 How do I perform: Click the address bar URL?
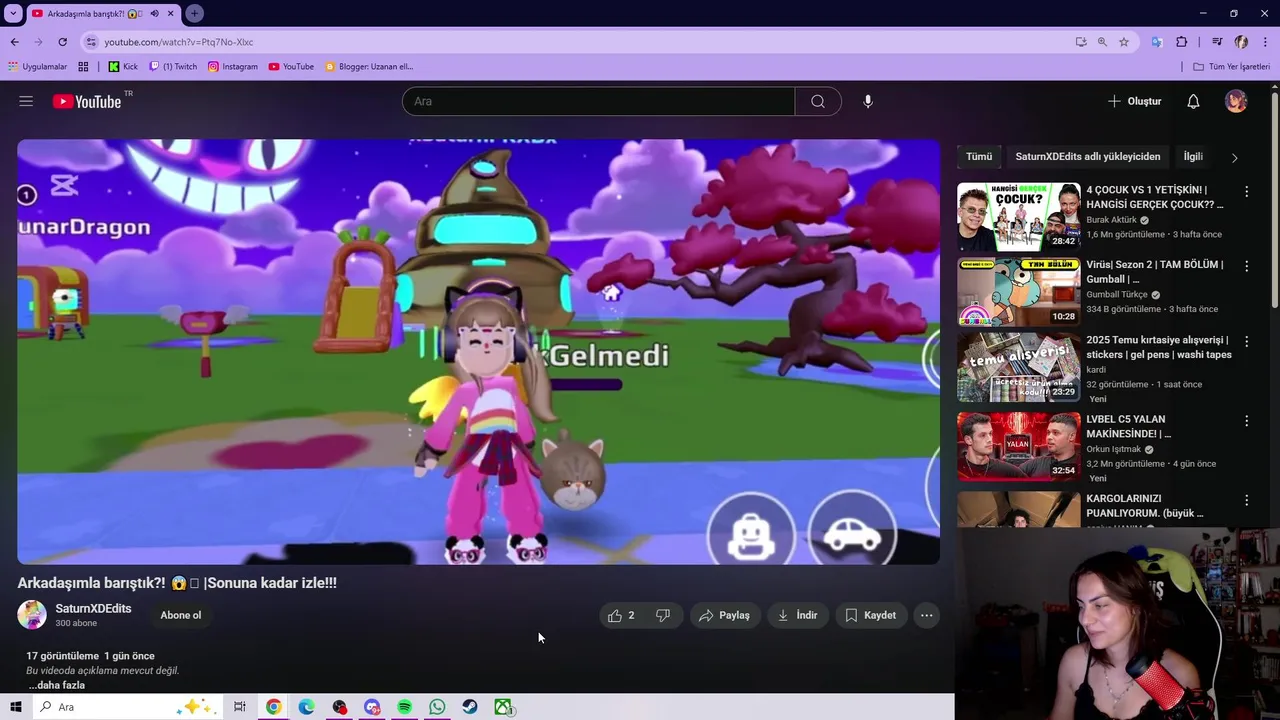(179, 42)
